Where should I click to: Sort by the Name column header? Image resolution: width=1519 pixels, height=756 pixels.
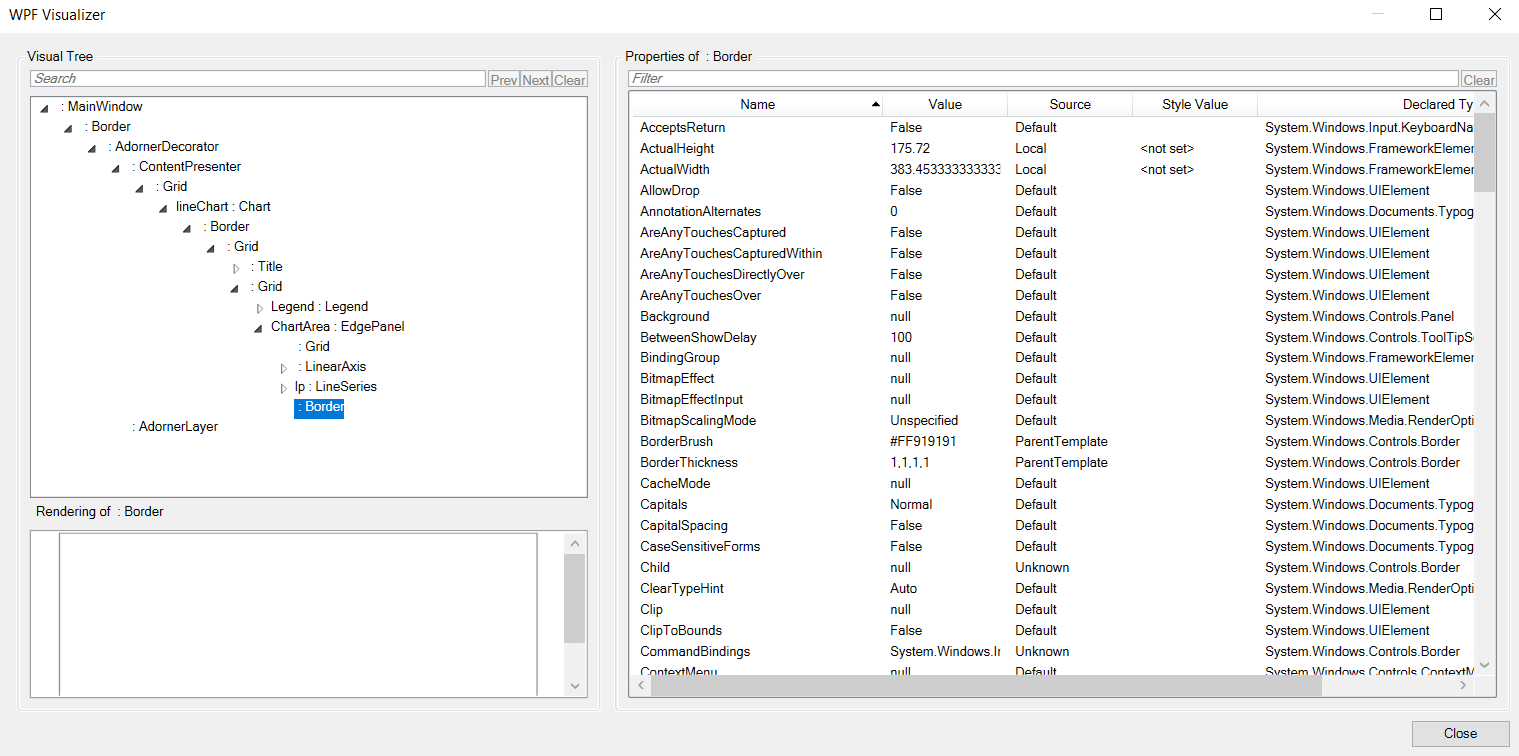757,104
